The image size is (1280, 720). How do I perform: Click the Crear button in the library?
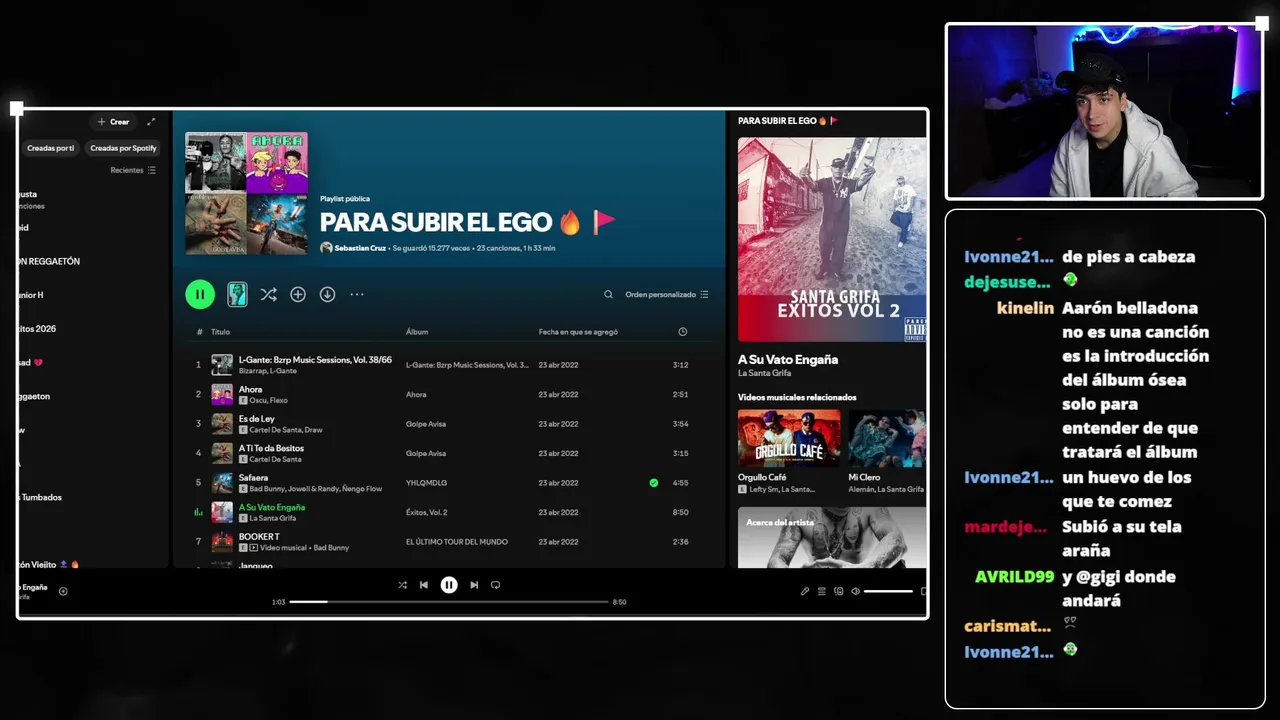click(x=113, y=122)
